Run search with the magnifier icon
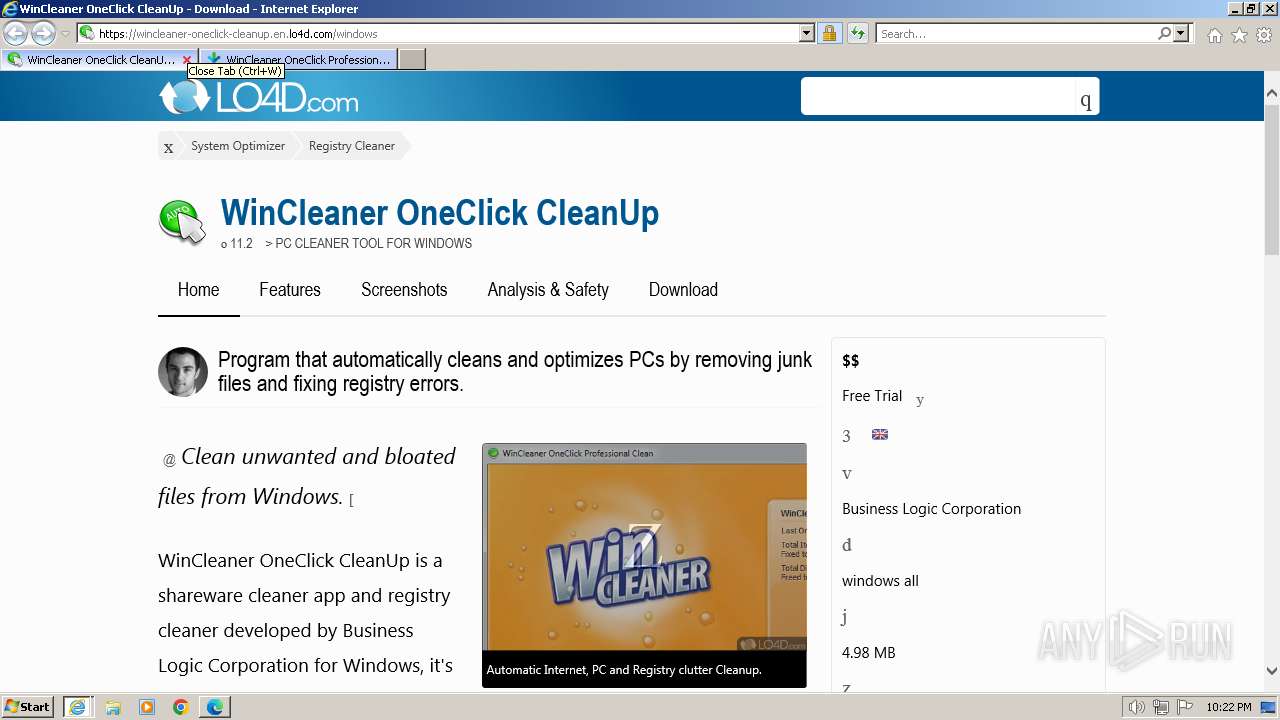Viewport: 1280px width, 720px height. pos(1164,33)
